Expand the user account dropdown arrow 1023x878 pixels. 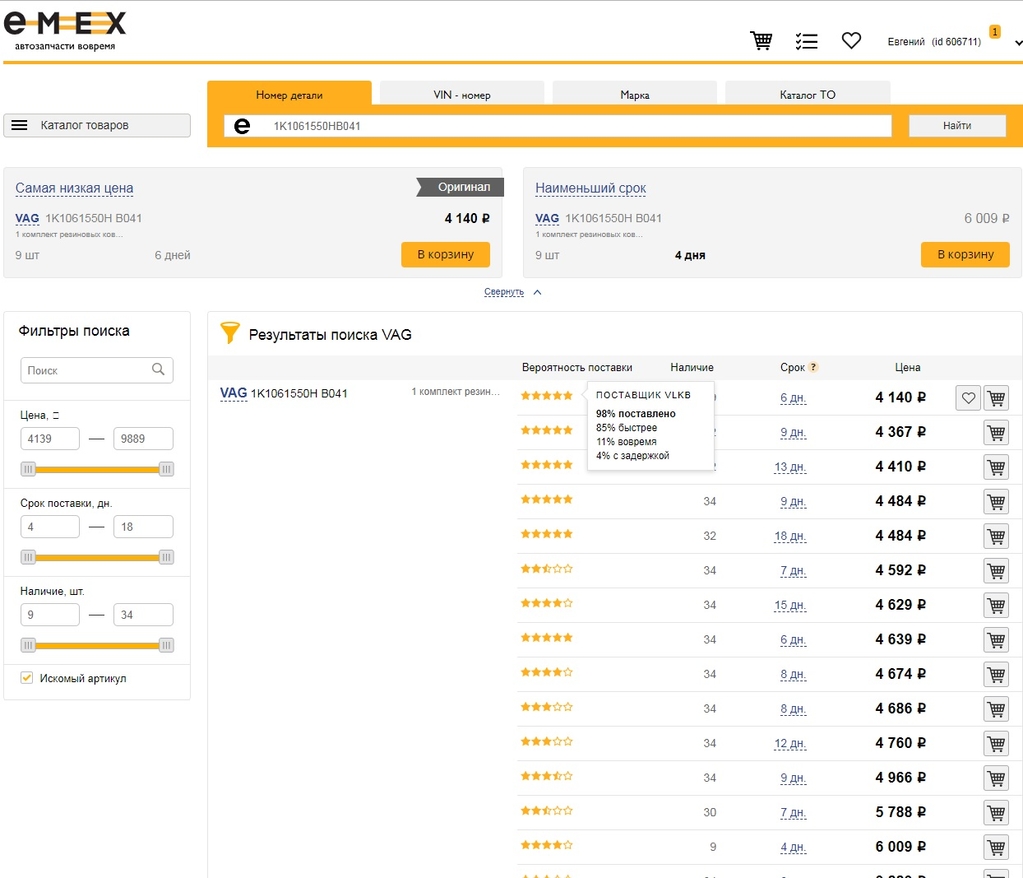click(1018, 43)
